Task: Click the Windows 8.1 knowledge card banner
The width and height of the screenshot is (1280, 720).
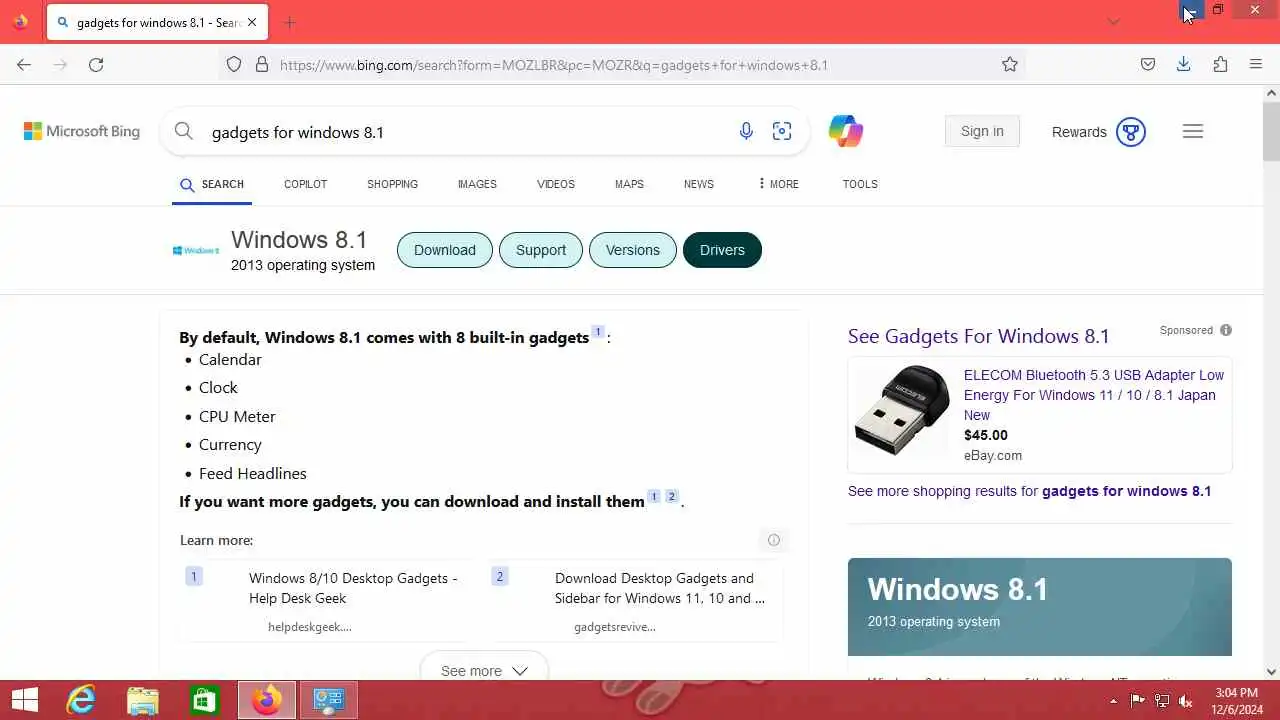Action: click(1040, 607)
